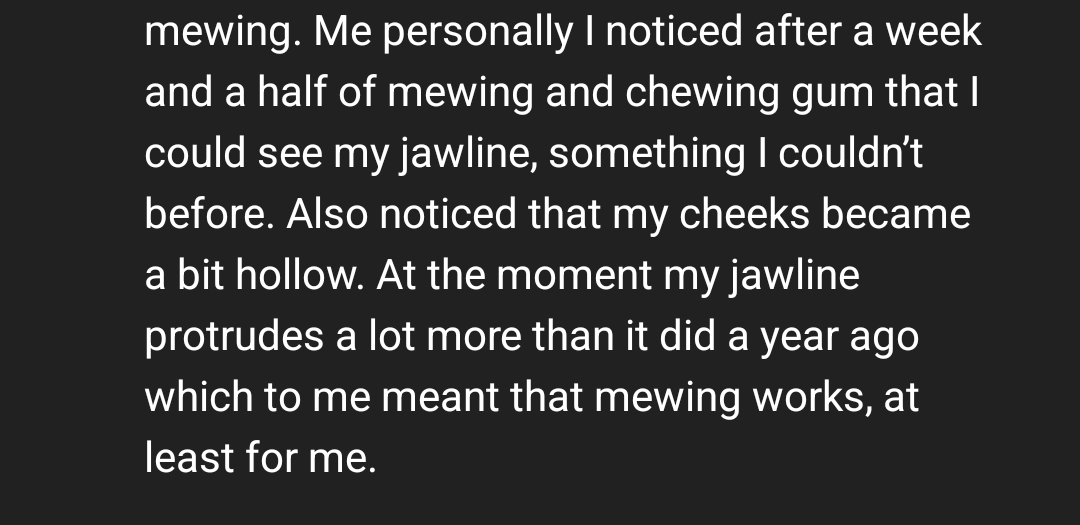Select the word "Also" in the paragraph
Image resolution: width=1080 pixels, height=525 pixels.
click(x=327, y=213)
